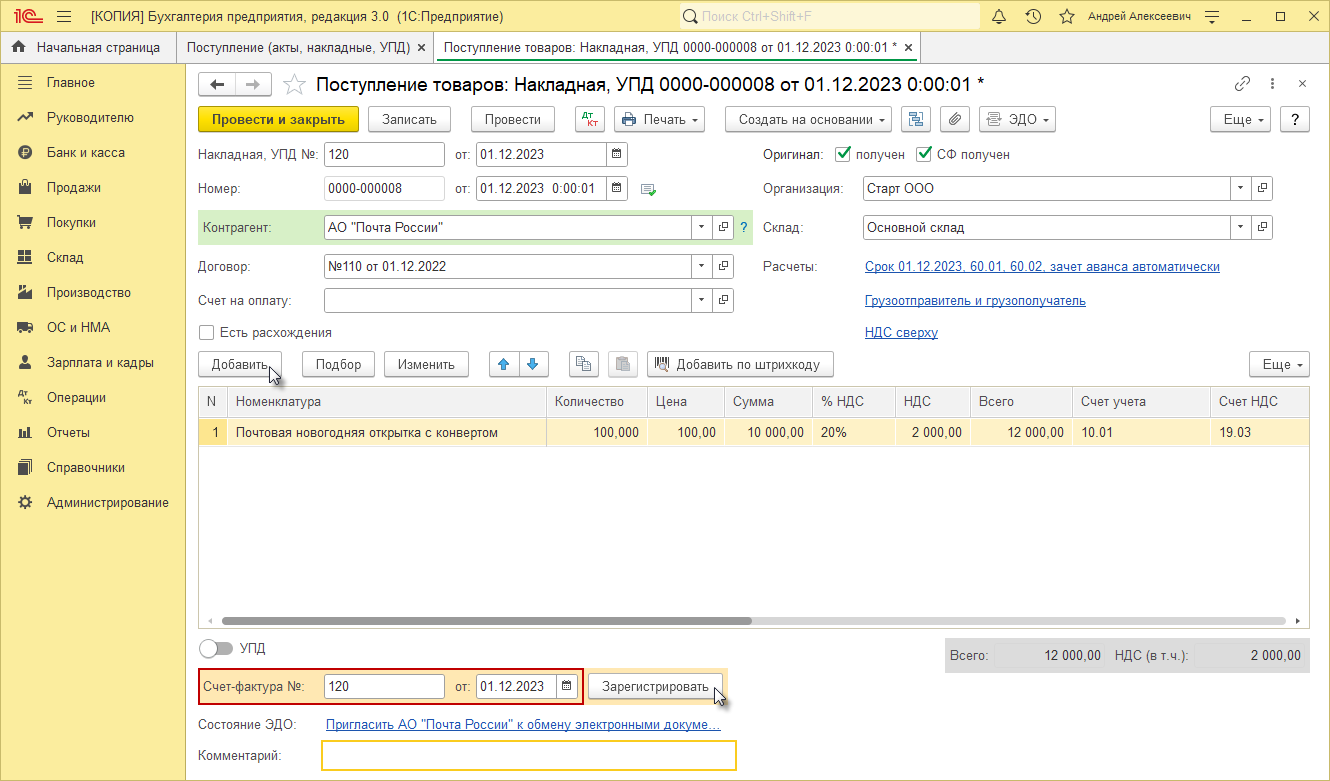Image resolution: width=1330 pixels, height=781 pixels.
Task: Go to home page icon tab
Action: pos(19,47)
